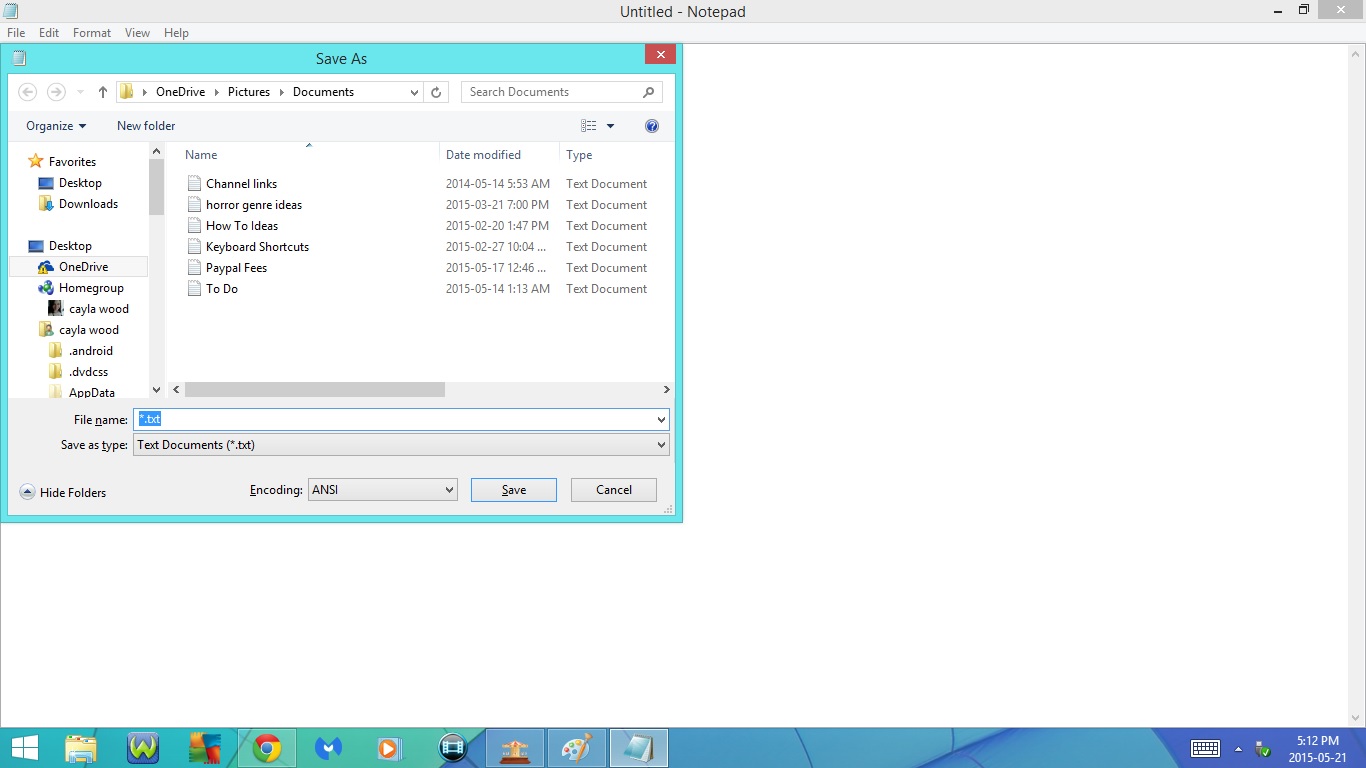Open the Start menu
Screen dimensions: 1366x768
pyautogui.click(x=23, y=747)
